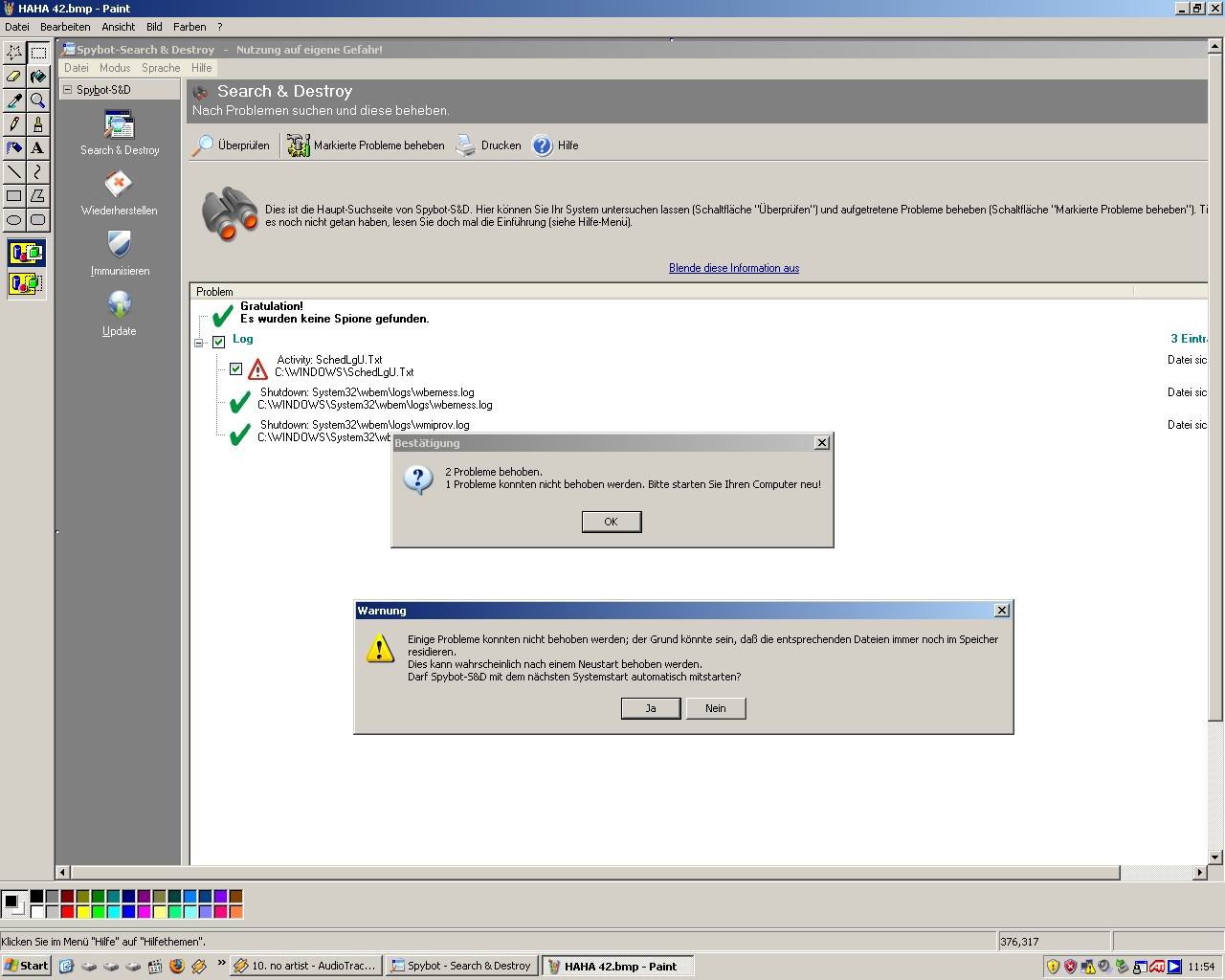Click 'Blende diese Information aus' link

pos(734,268)
